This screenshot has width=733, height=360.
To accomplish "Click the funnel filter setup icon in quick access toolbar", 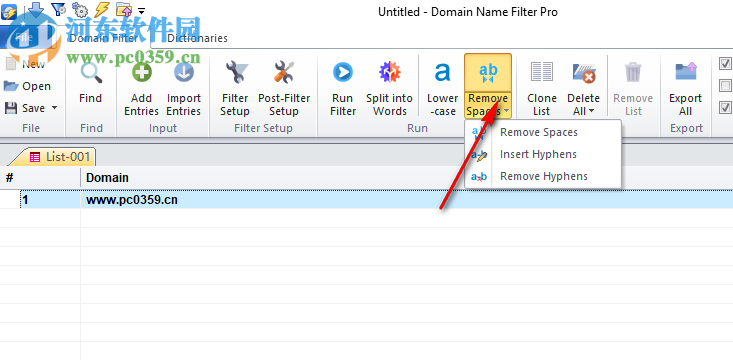I will click(x=58, y=9).
